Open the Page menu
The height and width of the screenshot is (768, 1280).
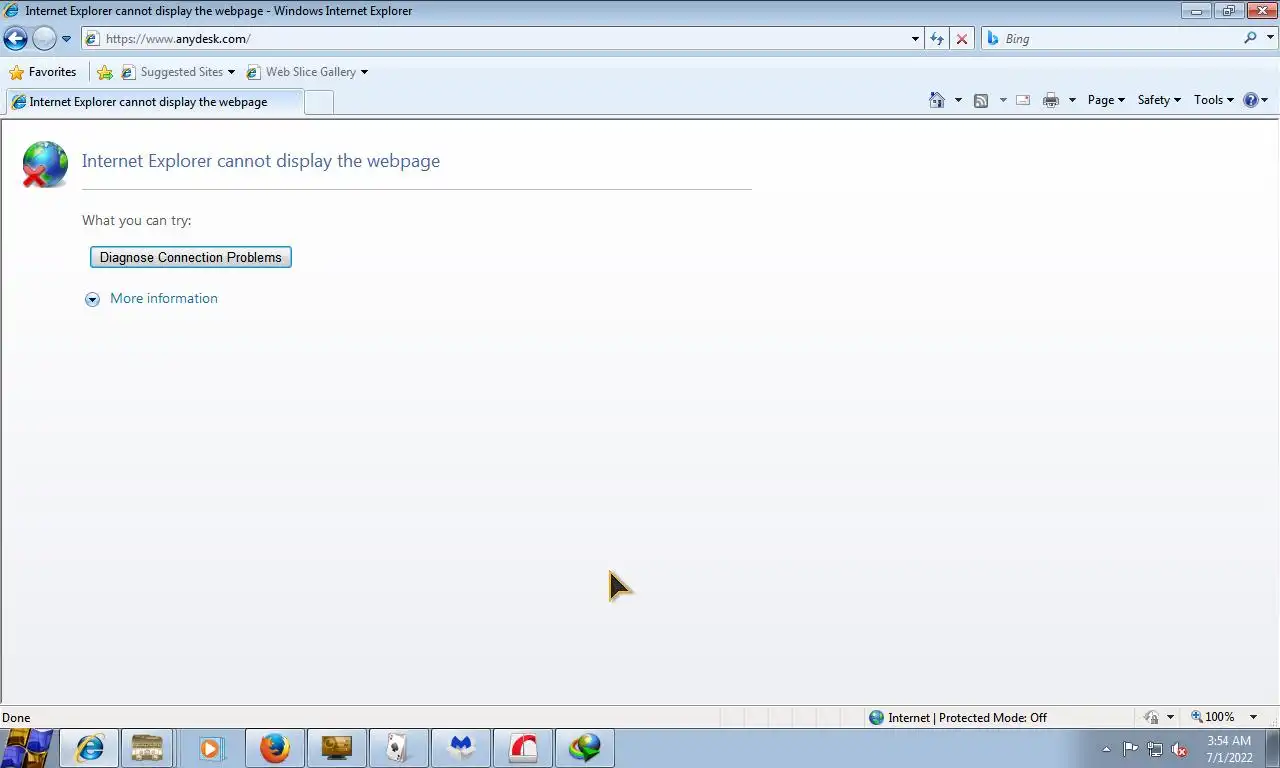click(1106, 100)
